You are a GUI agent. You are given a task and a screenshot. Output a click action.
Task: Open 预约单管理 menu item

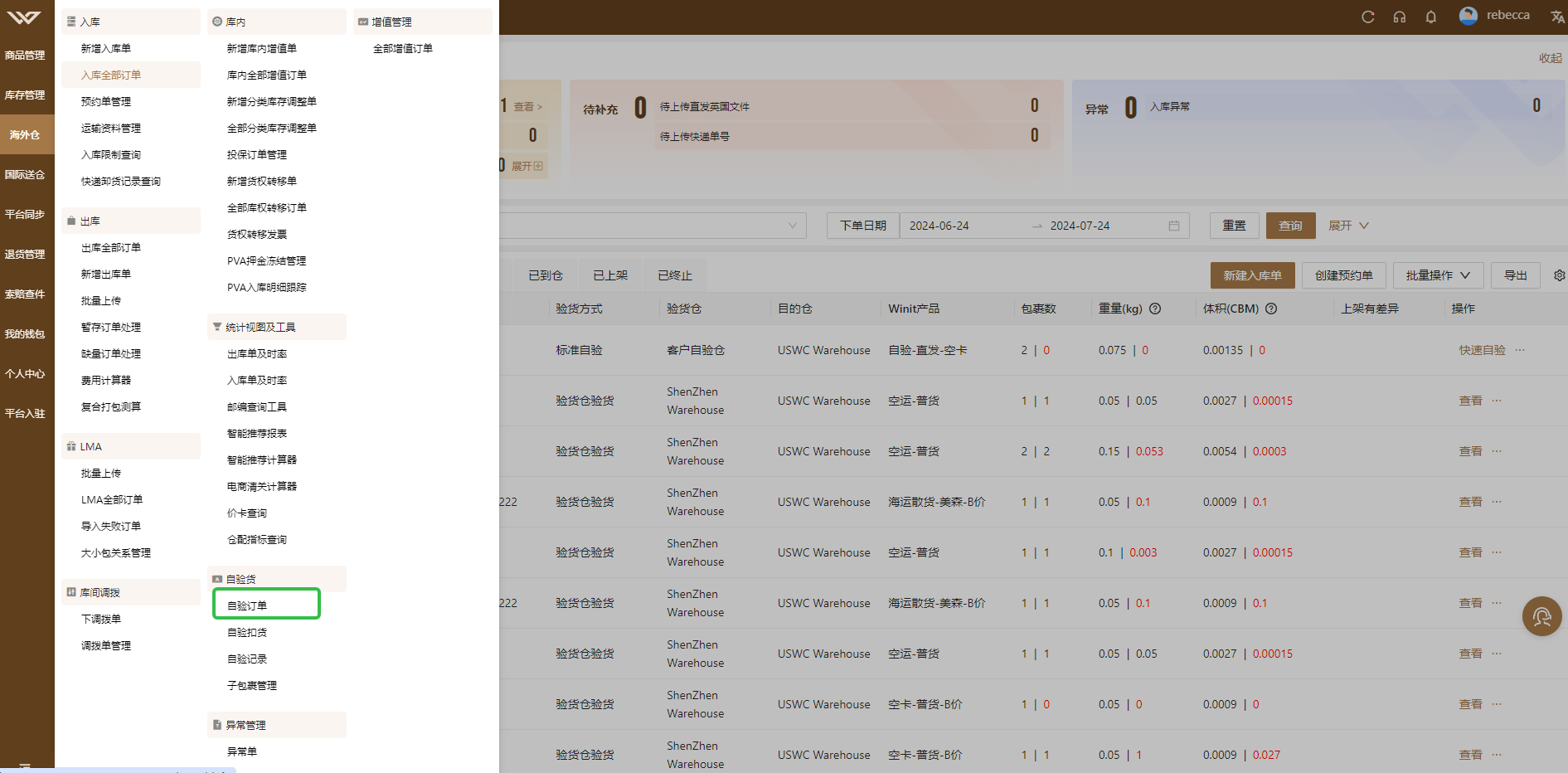(106, 101)
